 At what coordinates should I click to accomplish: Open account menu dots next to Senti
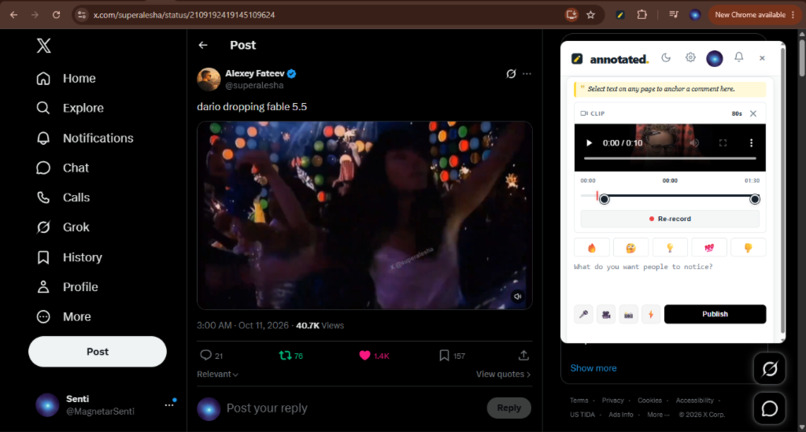pyautogui.click(x=169, y=405)
